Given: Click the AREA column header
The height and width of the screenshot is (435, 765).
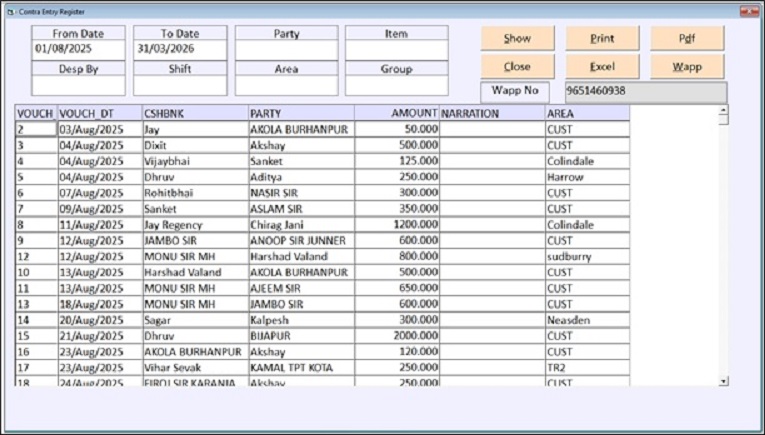Looking at the screenshot, I should [587, 113].
